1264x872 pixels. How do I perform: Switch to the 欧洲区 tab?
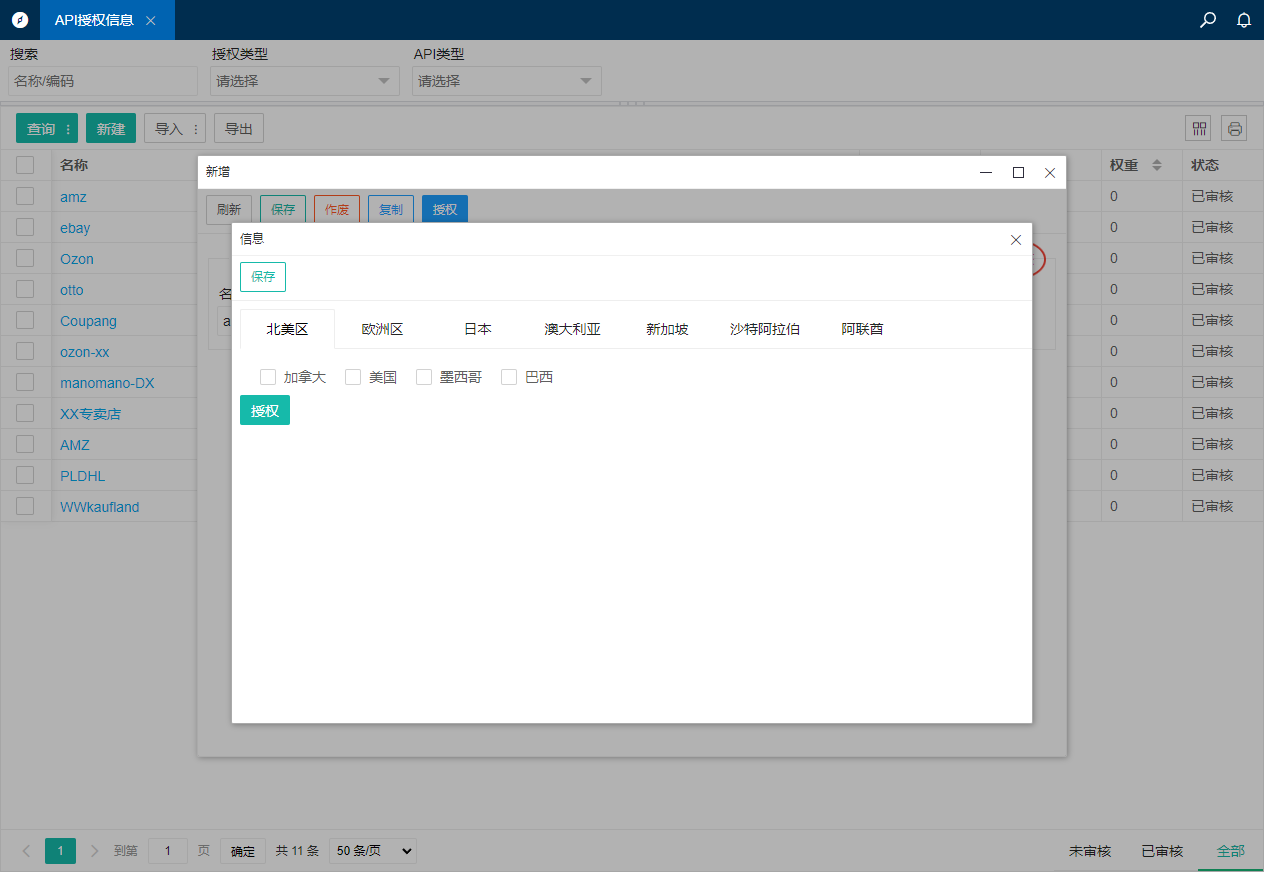382,329
